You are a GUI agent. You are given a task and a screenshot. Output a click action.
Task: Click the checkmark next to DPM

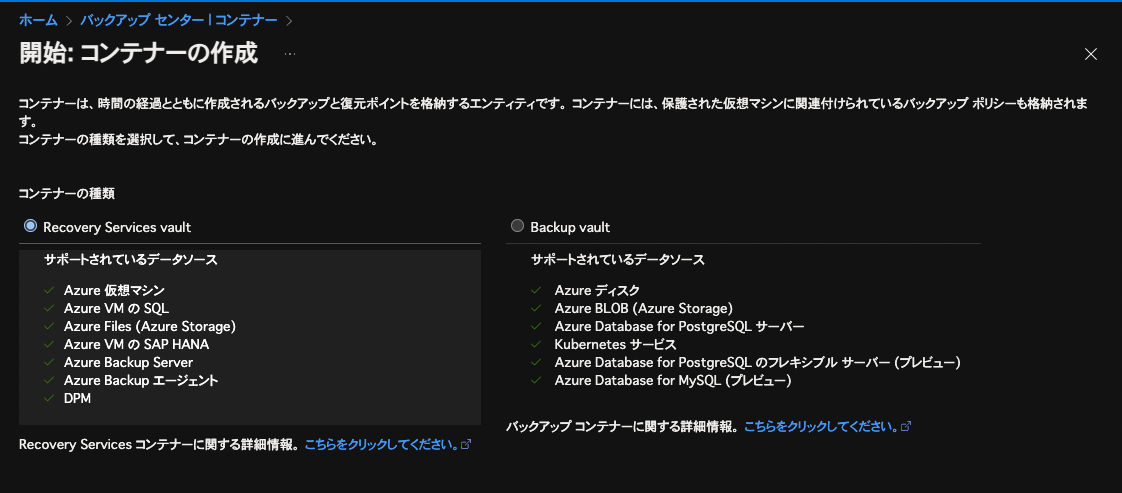coord(48,398)
